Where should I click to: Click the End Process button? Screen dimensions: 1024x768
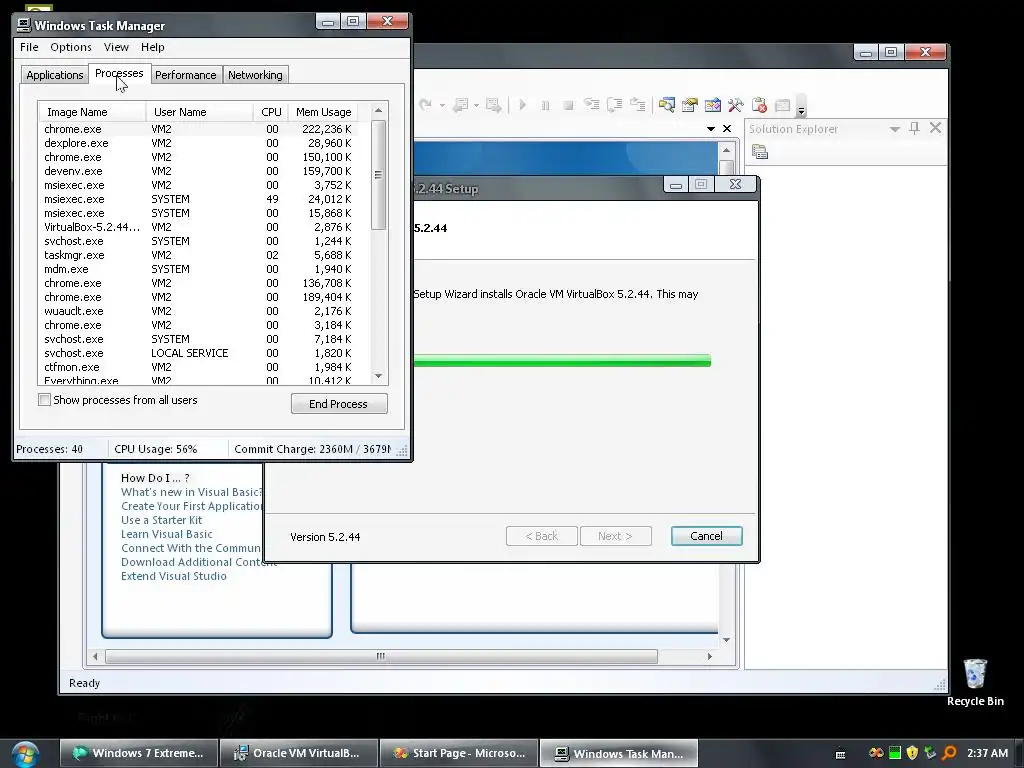(x=339, y=404)
